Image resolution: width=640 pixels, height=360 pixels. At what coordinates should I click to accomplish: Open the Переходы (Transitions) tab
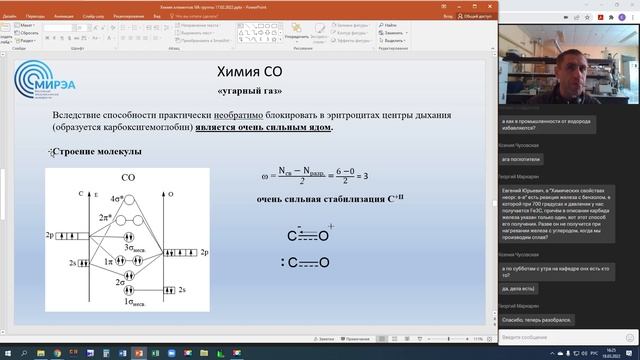(x=35, y=16)
